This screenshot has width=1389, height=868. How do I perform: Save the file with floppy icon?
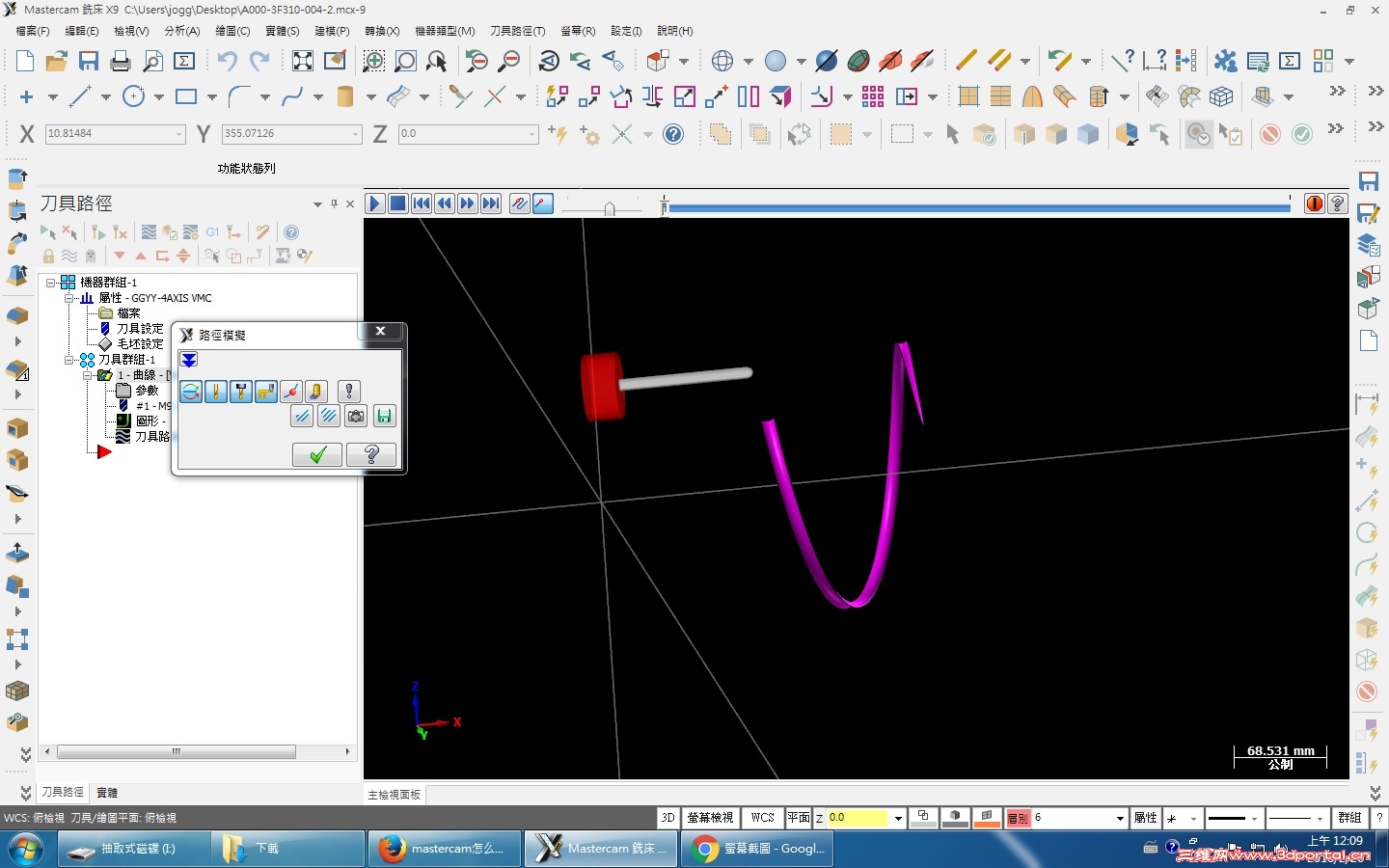89,61
